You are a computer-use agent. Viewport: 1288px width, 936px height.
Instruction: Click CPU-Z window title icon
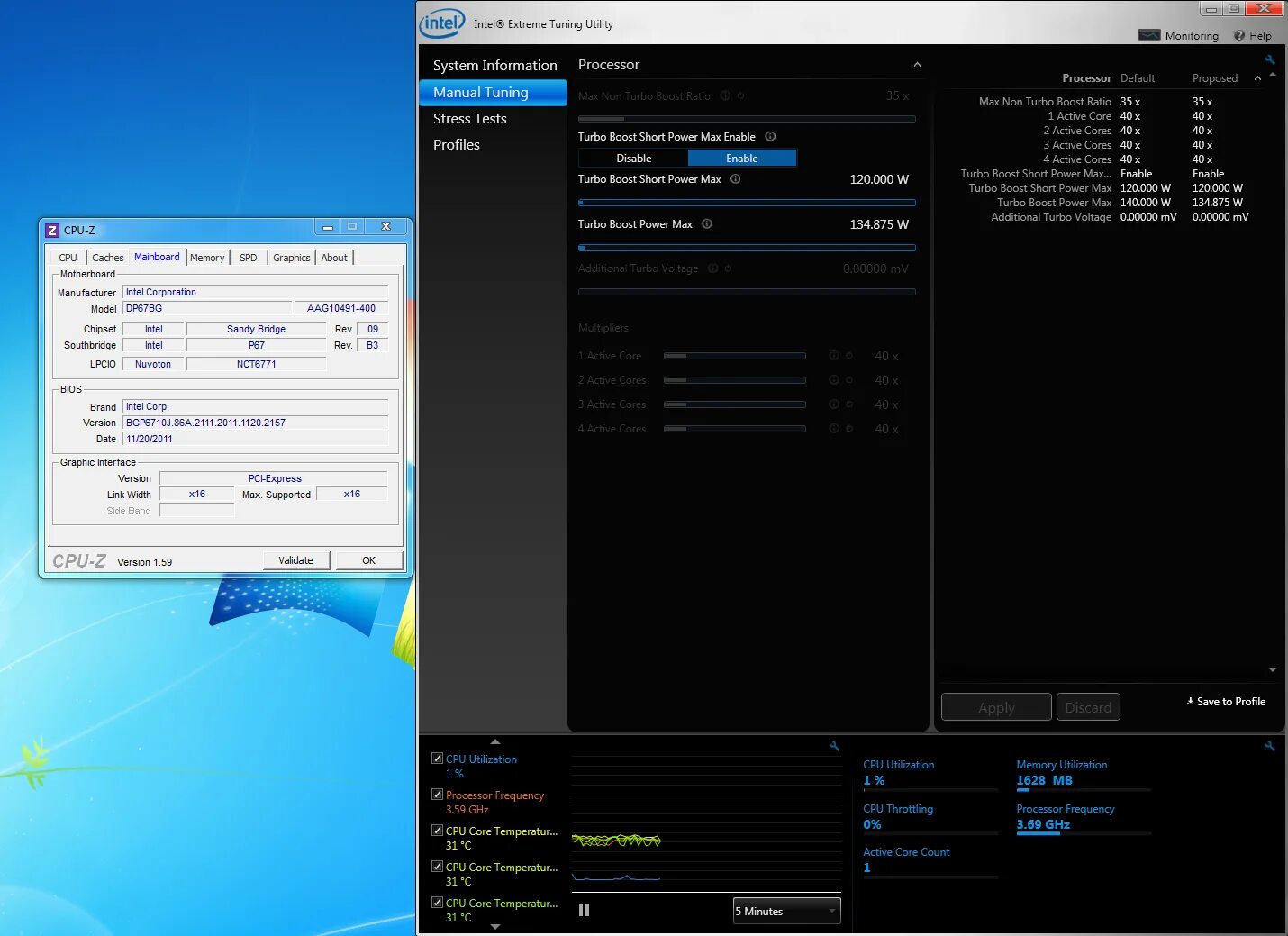click(52, 231)
